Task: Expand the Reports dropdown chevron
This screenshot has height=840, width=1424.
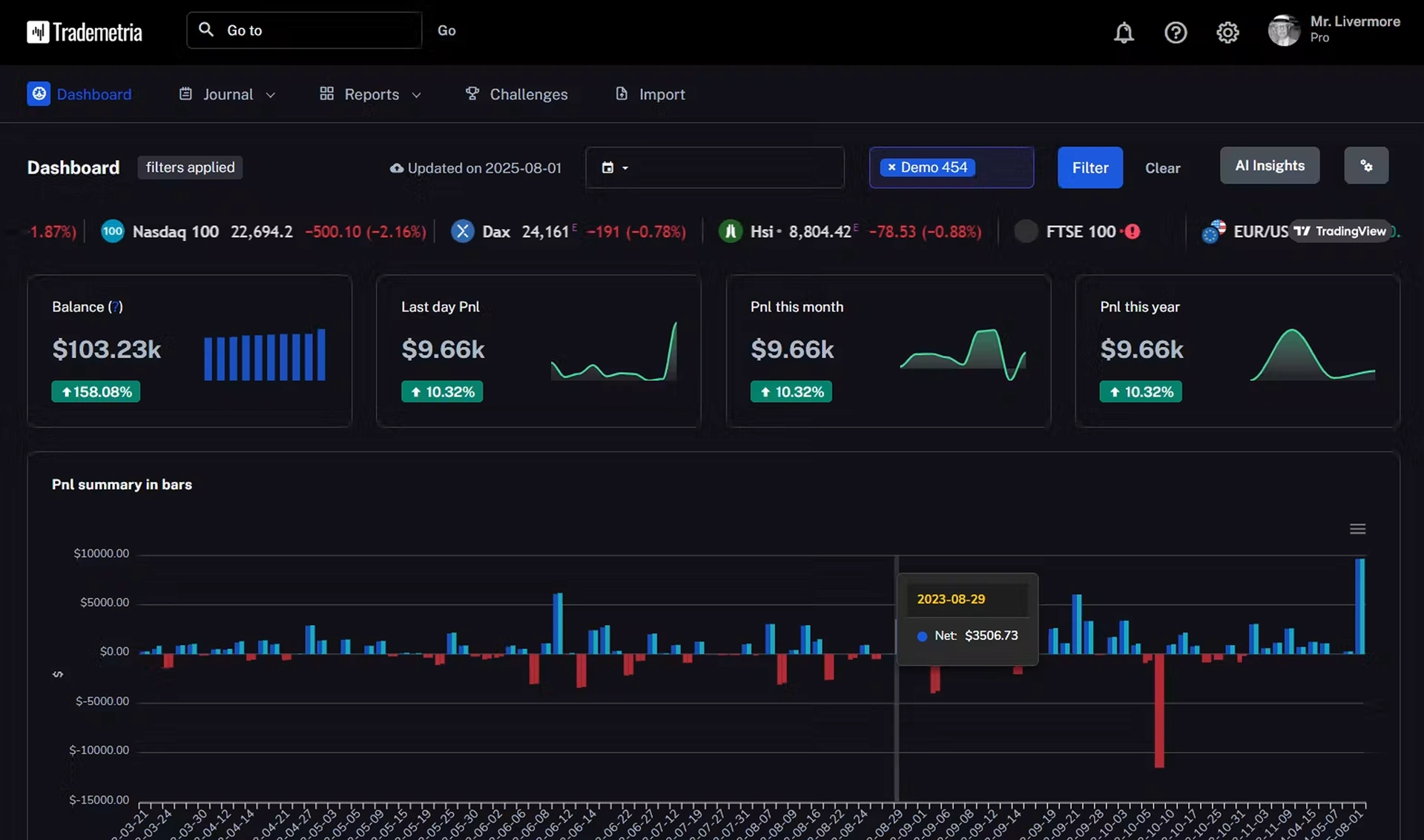Action: (x=416, y=95)
